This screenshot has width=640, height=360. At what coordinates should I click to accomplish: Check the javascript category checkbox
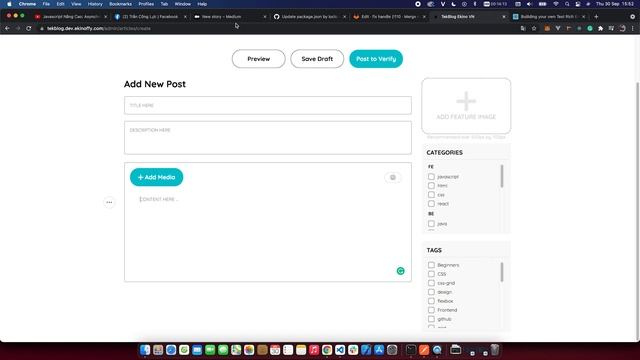(431, 177)
